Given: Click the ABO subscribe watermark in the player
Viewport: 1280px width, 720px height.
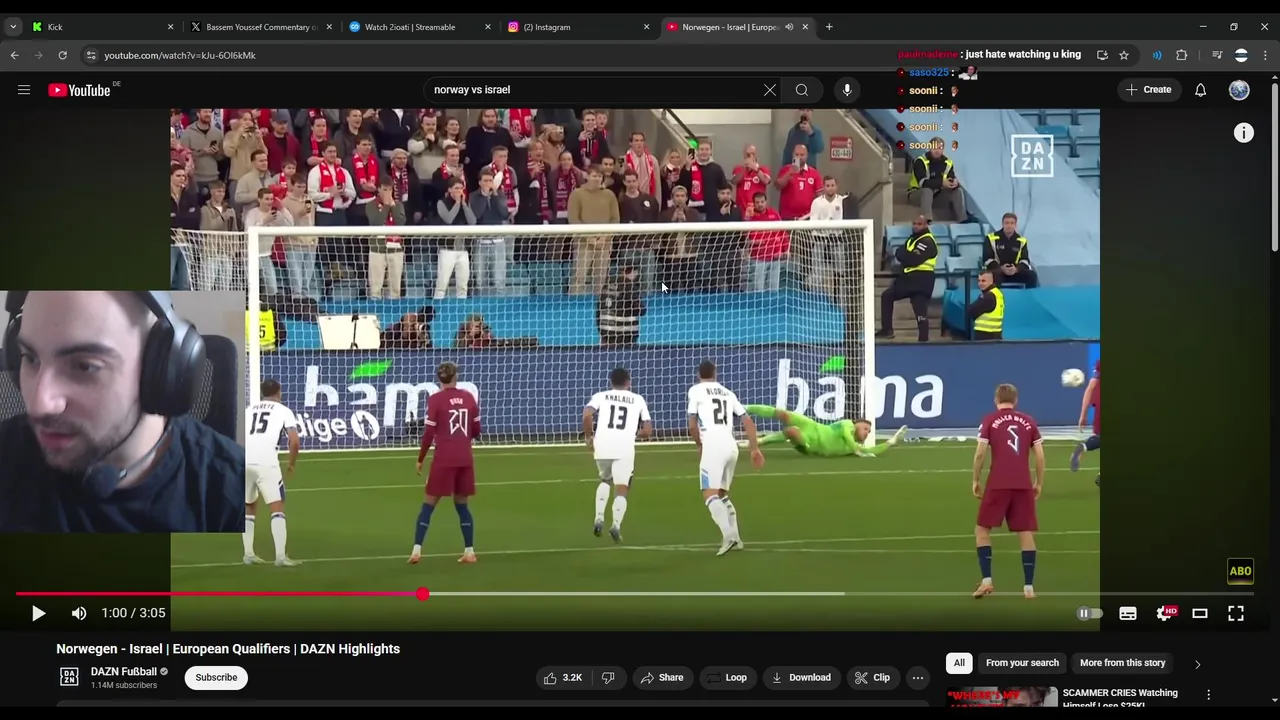Looking at the screenshot, I should coord(1240,571).
